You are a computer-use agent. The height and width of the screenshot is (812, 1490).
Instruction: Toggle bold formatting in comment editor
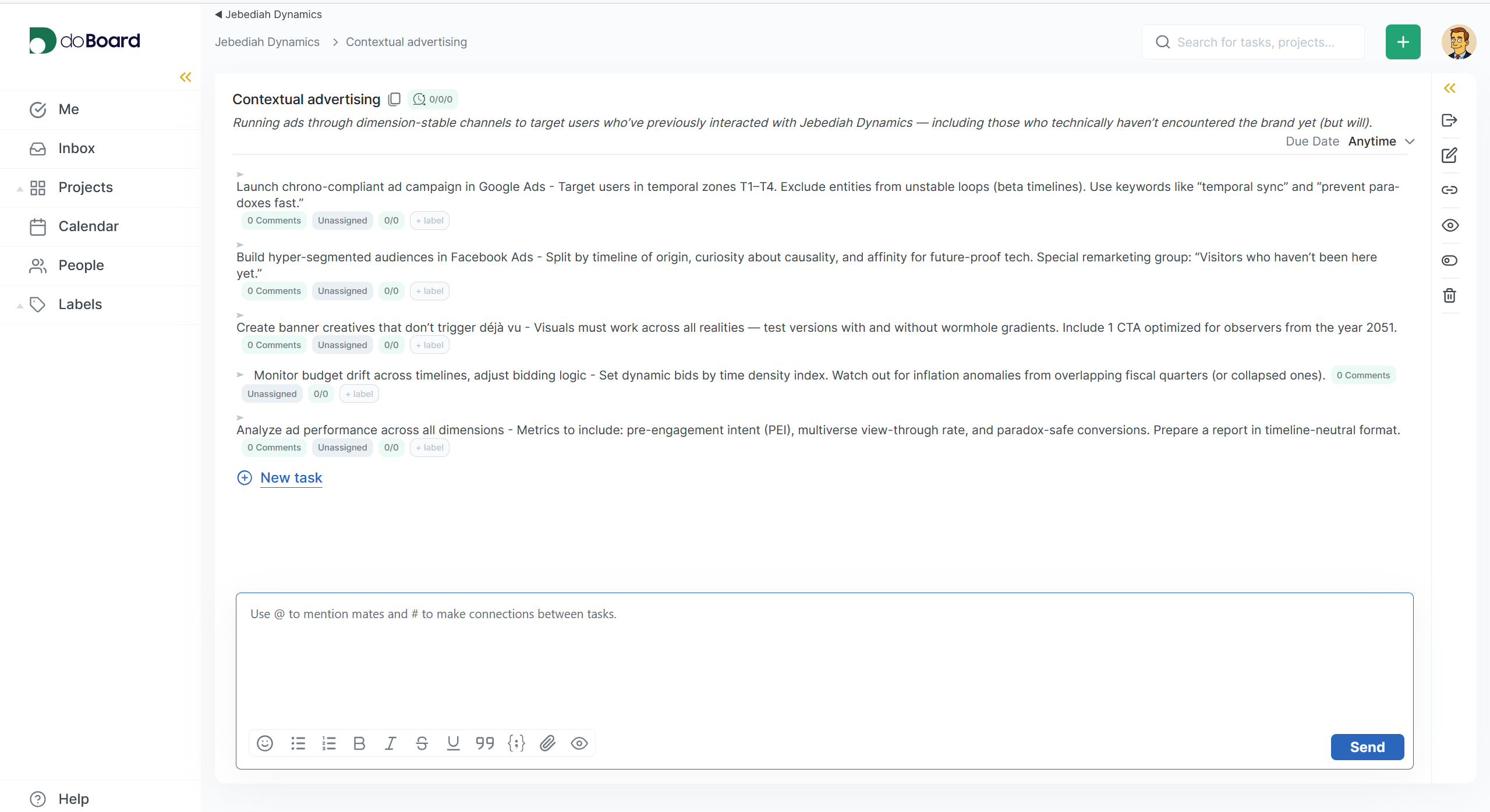[x=359, y=743]
